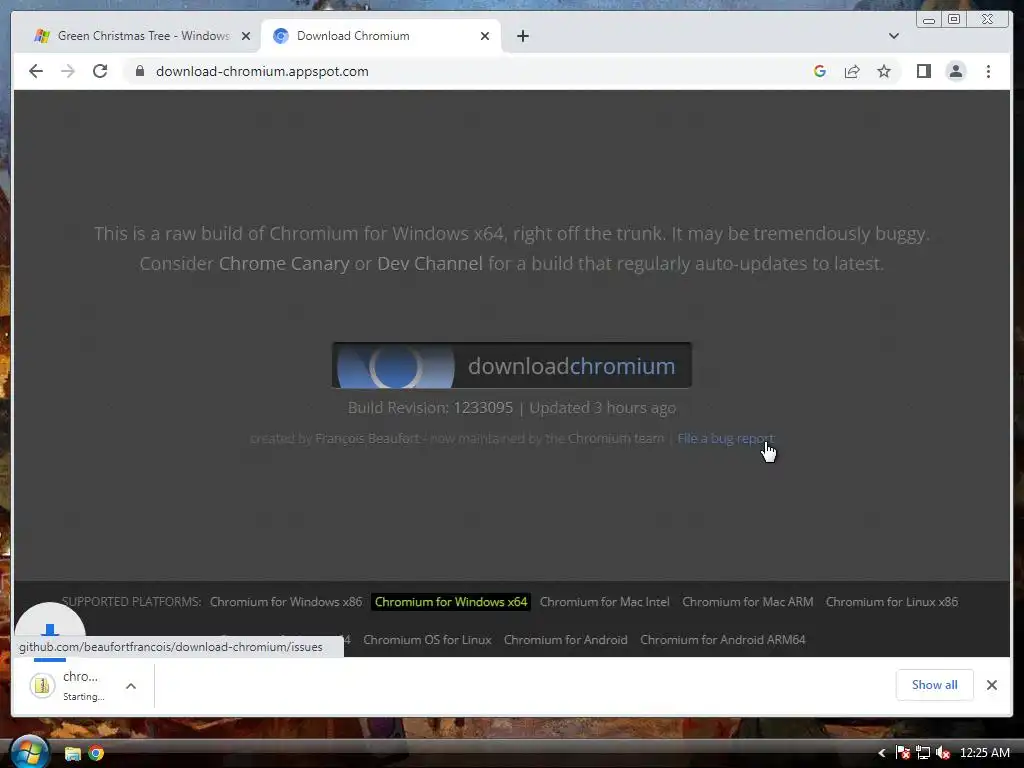View site info via the padlock icon
The height and width of the screenshot is (768, 1024).
click(140, 71)
